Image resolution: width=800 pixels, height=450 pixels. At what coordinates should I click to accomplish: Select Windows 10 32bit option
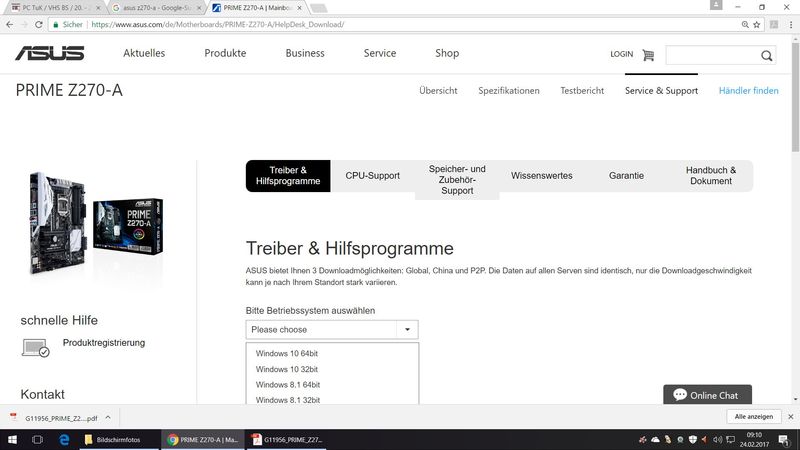click(287, 369)
